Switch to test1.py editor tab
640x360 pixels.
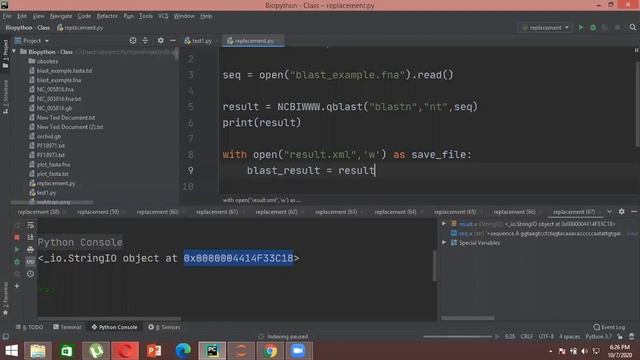click(198, 41)
